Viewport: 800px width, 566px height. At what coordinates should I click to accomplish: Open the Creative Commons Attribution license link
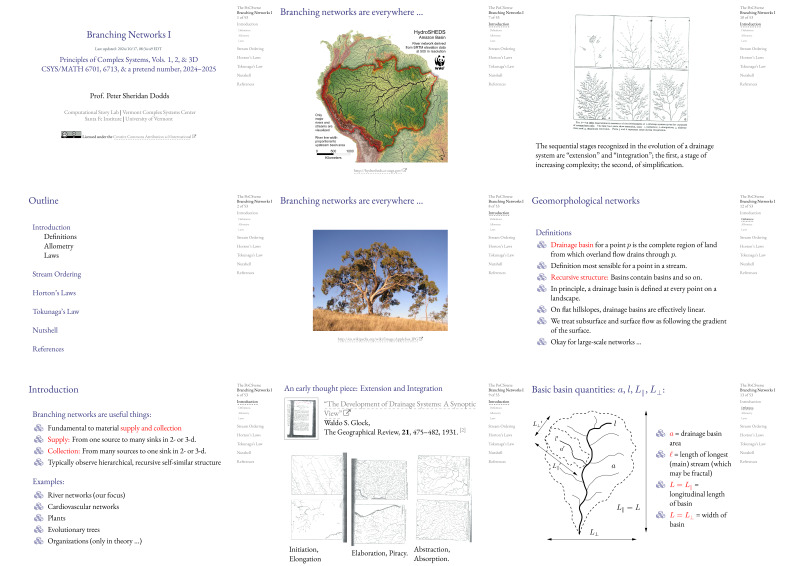click(150, 135)
